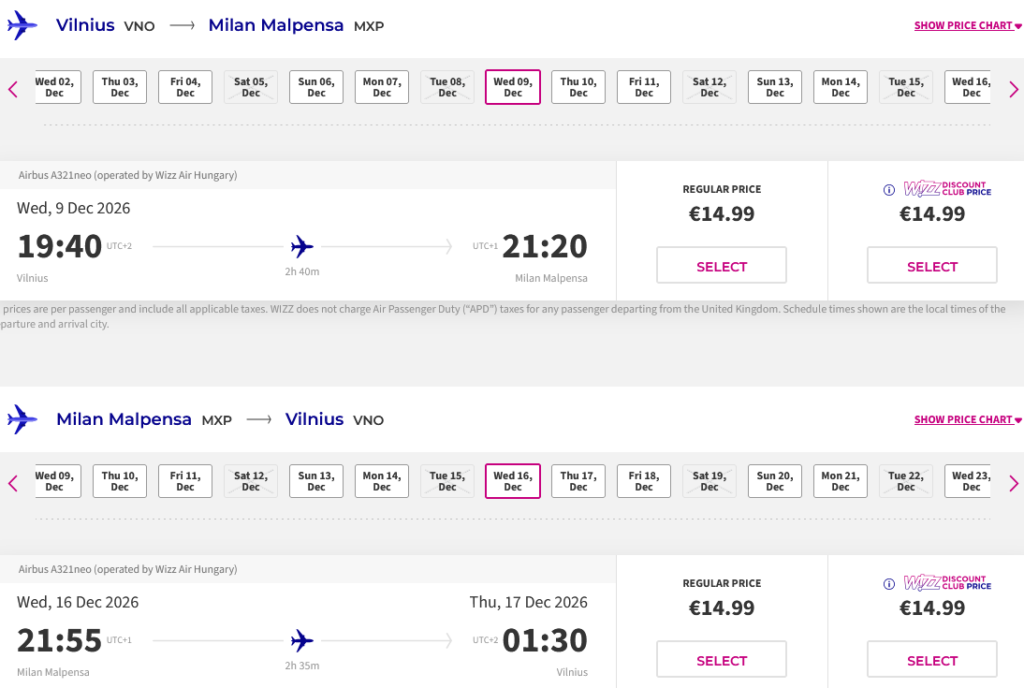Expand return Show Price Chart

(968, 420)
